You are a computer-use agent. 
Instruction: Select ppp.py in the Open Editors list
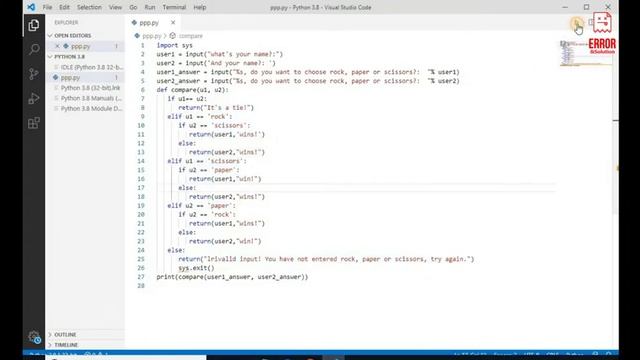pyautogui.click(x=80, y=46)
